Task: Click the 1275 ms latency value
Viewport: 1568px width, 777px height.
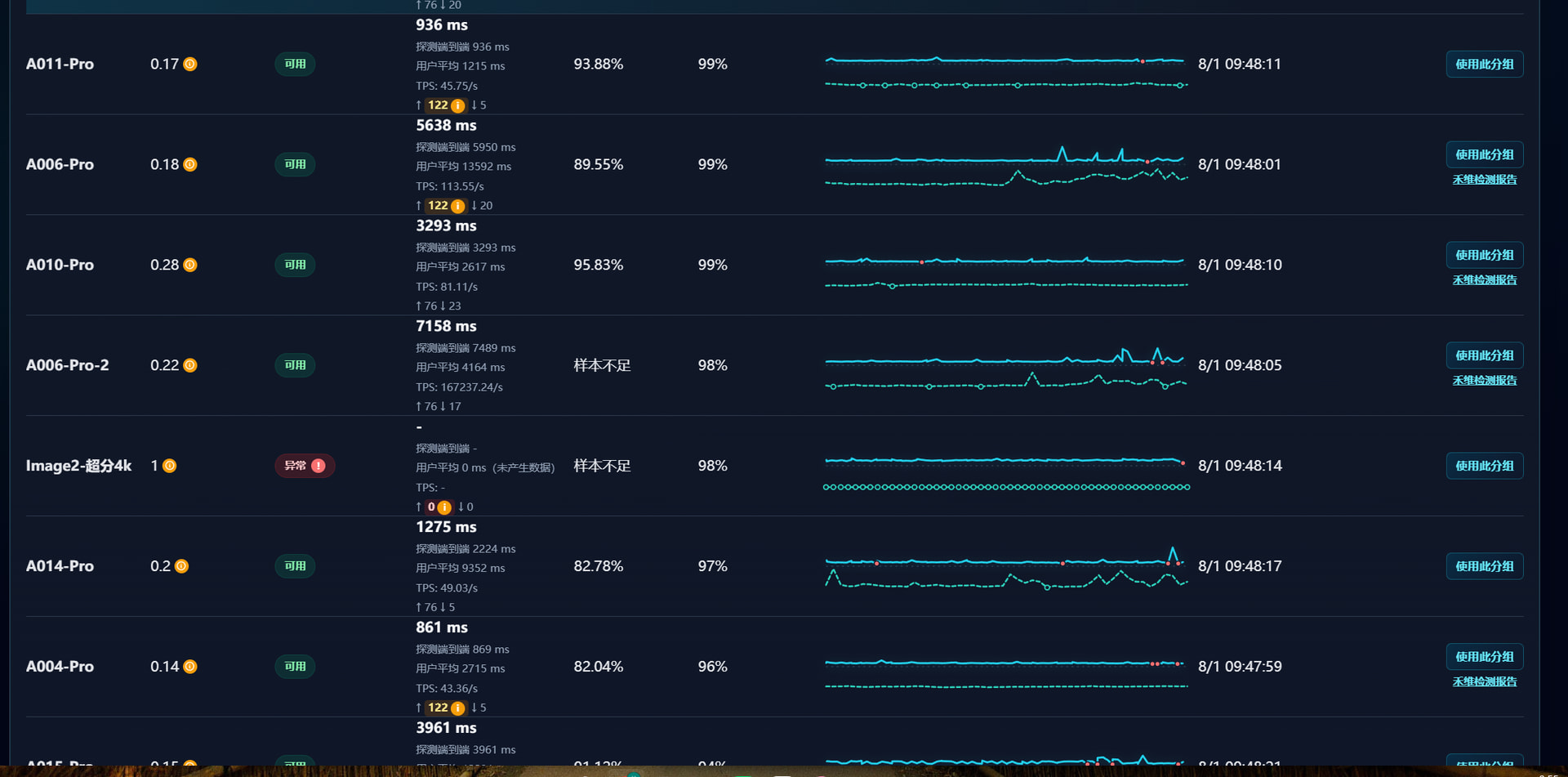Action: pos(446,528)
